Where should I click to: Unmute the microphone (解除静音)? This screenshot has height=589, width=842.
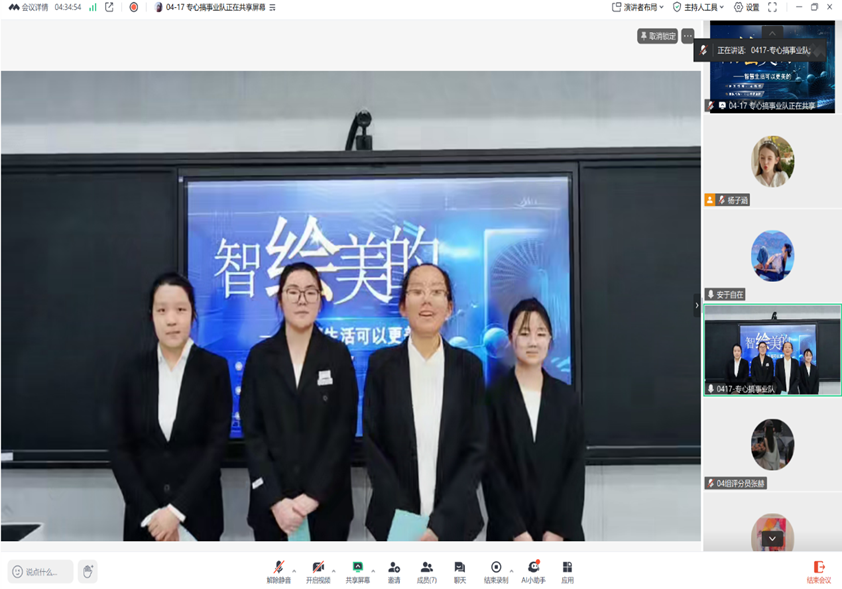tap(278, 572)
